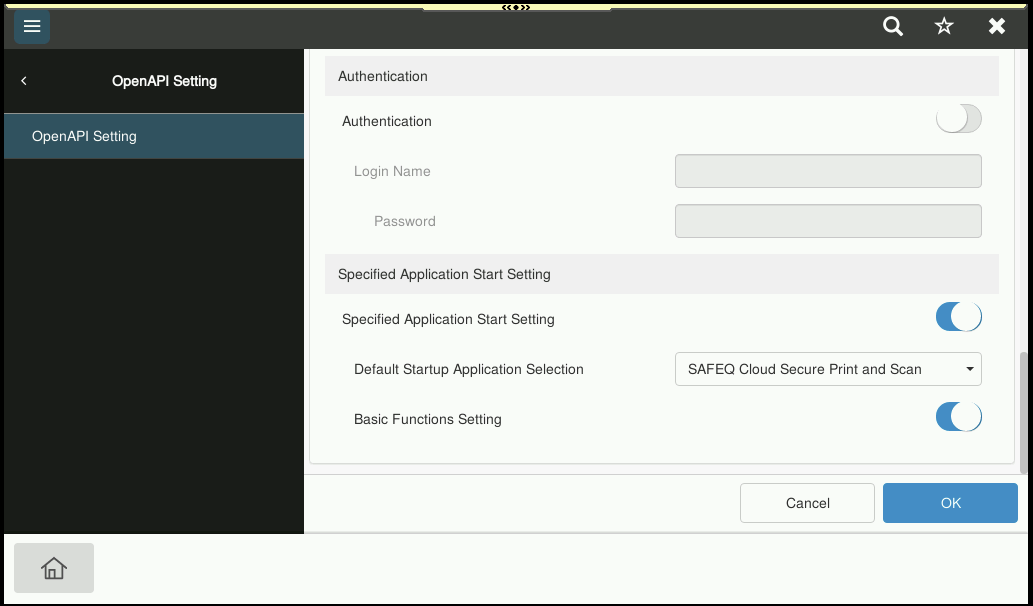Click the Login Name input field

tap(828, 171)
